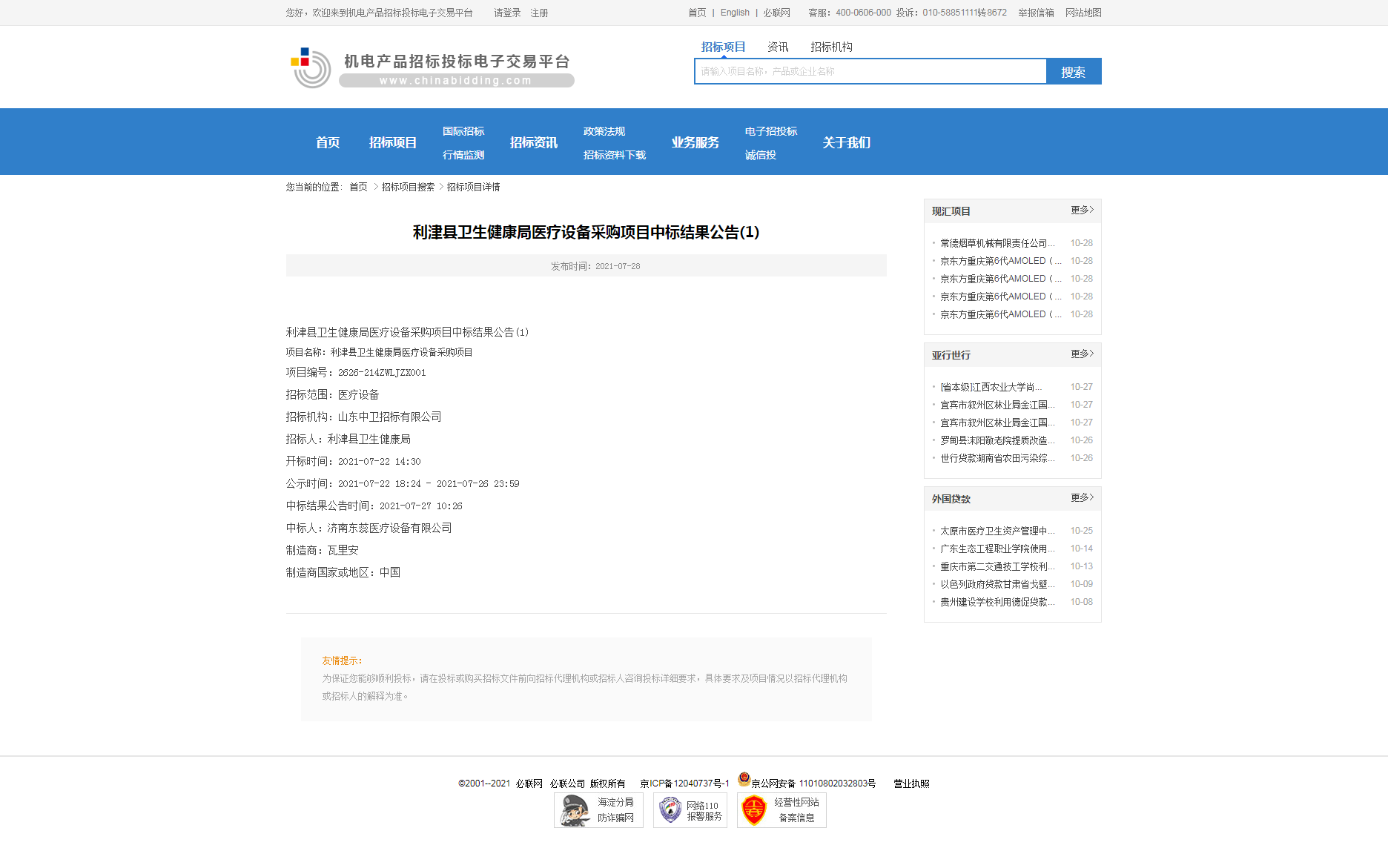The image size is (1388, 868).
Task: Click the 搜索 search button
Action: pyautogui.click(x=1074, y=71)
